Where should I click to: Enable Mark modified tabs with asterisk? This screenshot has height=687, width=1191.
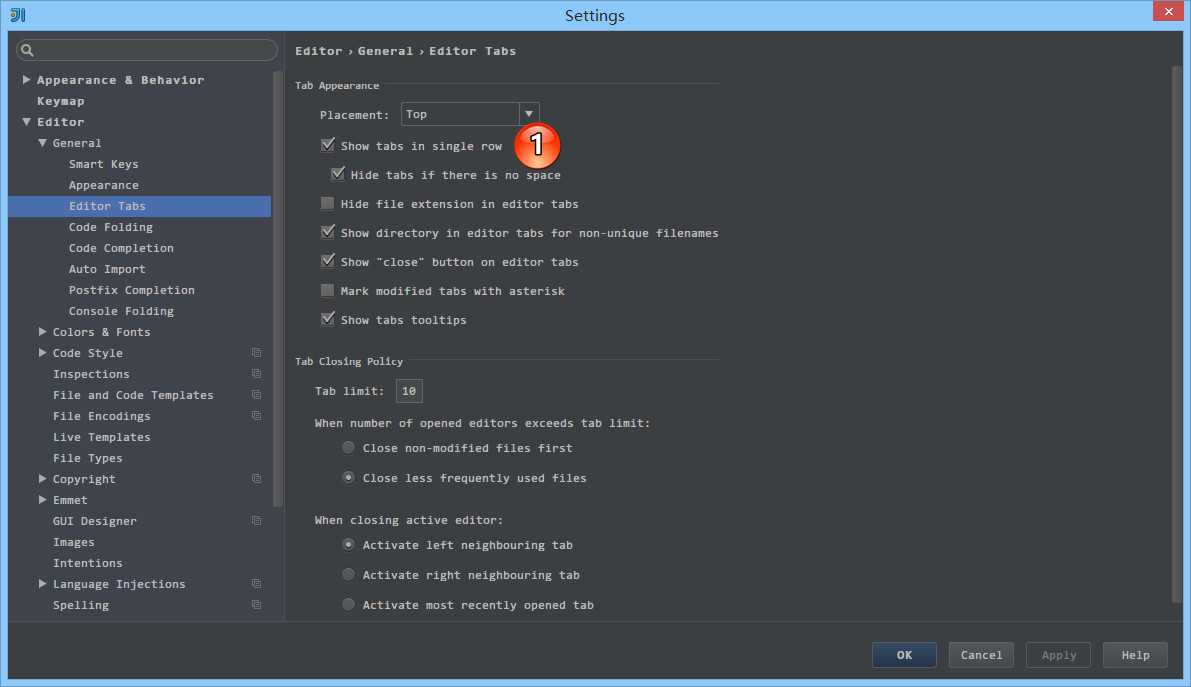point(327,290)
